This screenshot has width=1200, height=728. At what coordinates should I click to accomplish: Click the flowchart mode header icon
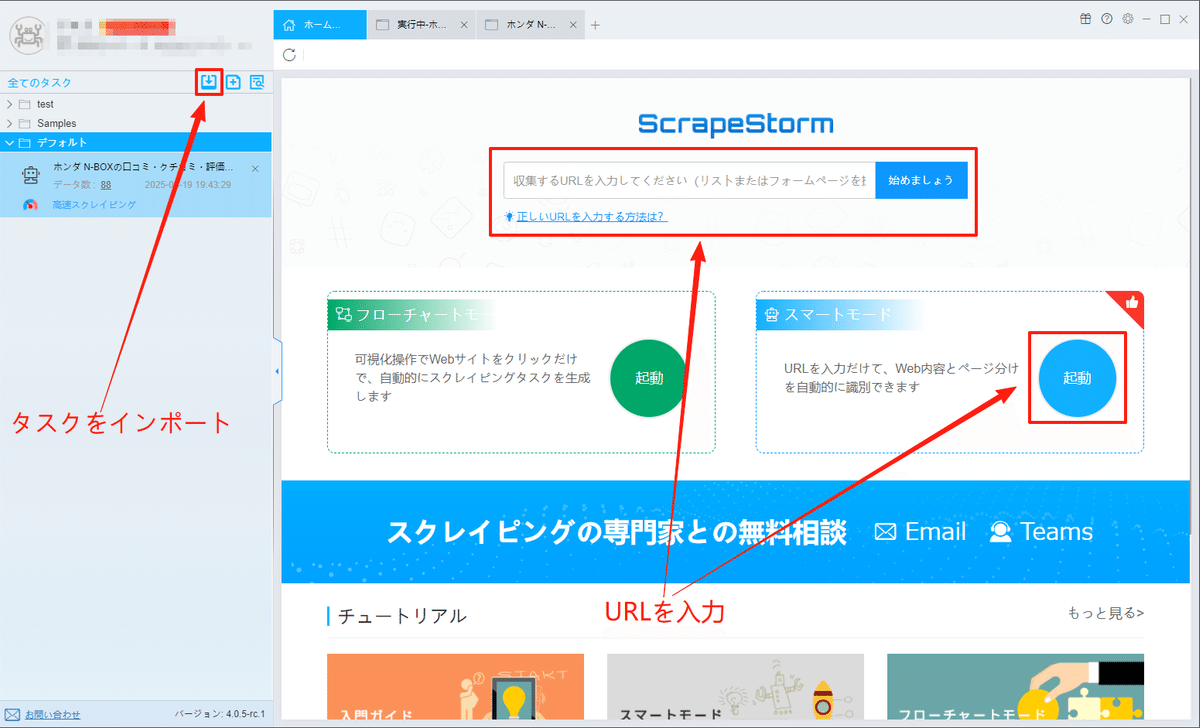(343, 315)
